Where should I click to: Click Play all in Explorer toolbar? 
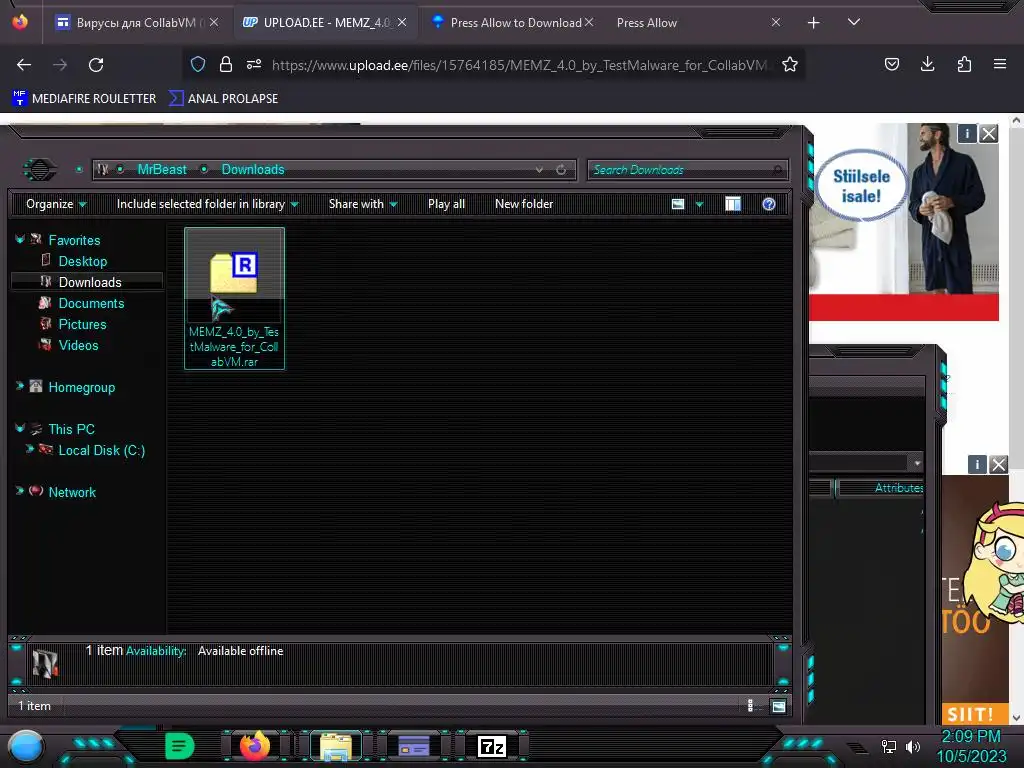coord(447,204)
